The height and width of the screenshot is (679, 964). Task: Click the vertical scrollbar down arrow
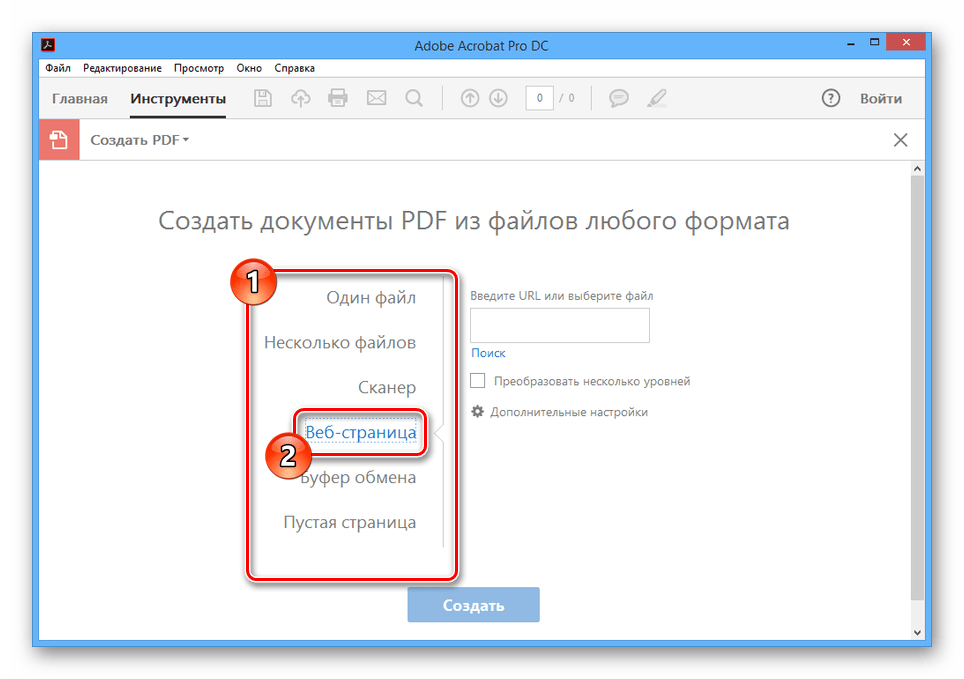[x=918, y=632]
